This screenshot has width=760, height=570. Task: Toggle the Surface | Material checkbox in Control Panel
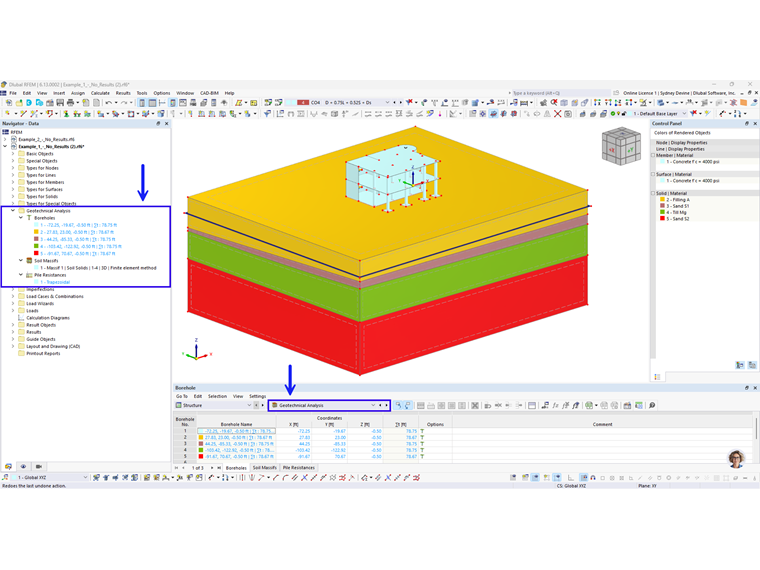(653, 174)
